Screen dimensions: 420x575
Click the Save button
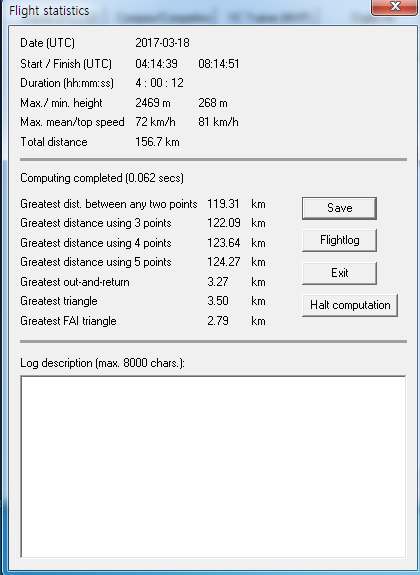pyautogui.click(x=339, y=208)
